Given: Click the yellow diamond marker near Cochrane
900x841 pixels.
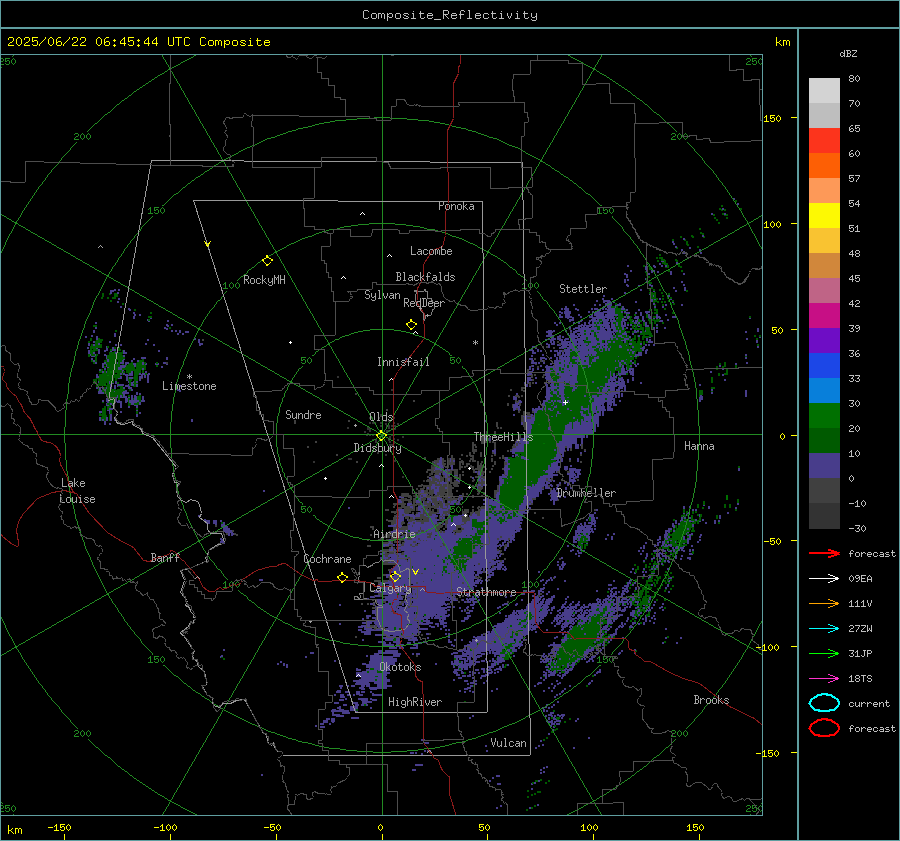Looking at the screenshot, I should click(343, 577).
